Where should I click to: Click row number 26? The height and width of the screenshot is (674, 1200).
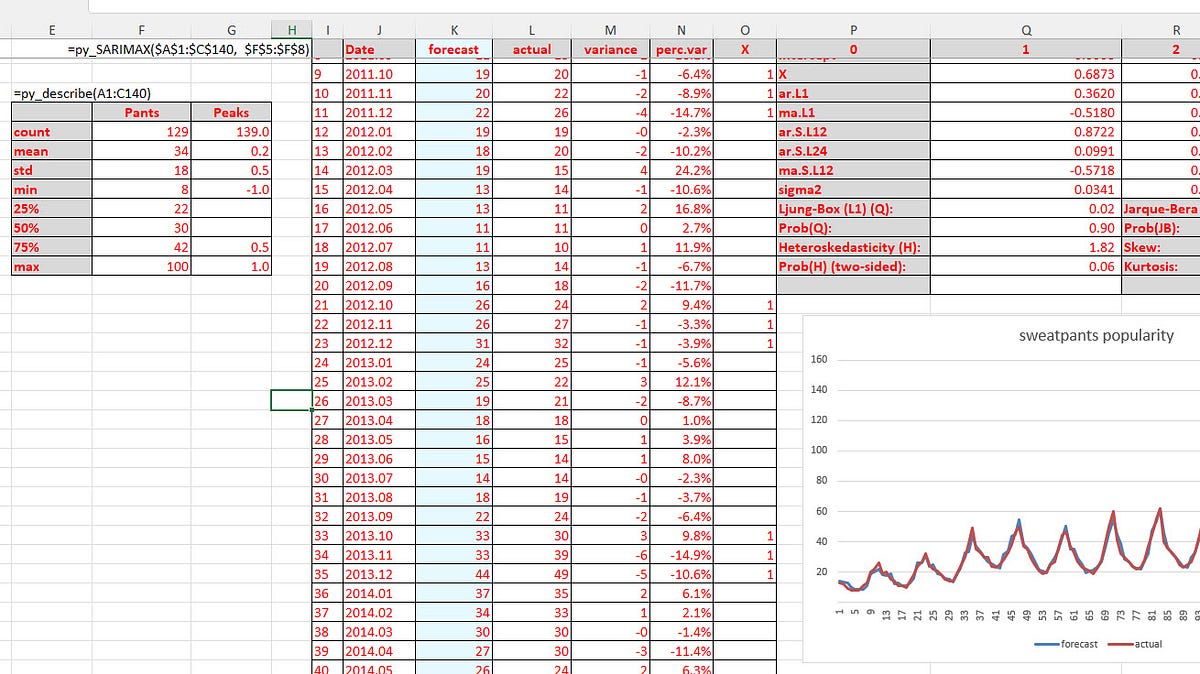[x=323, y=400]
